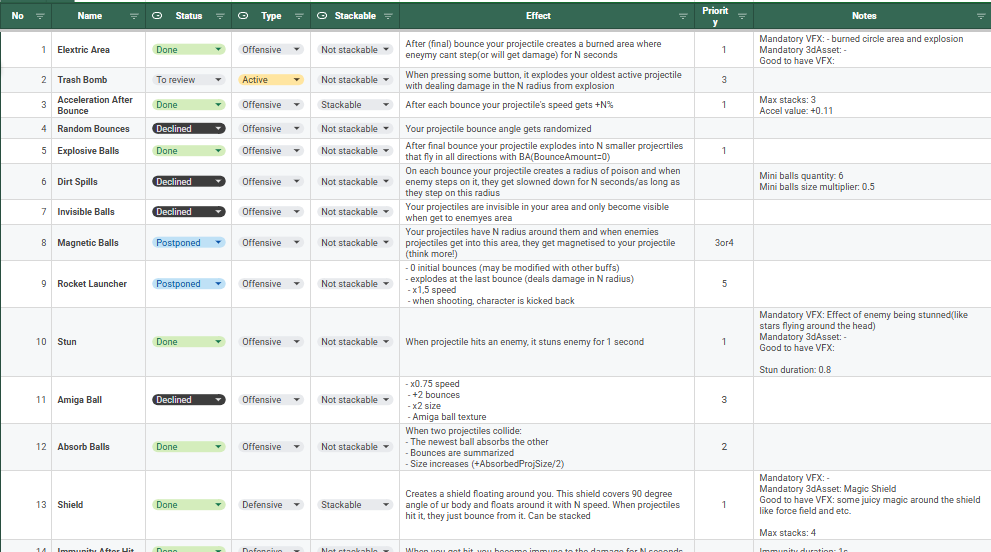Open Status dropdown for Absorb Balls
The width and height of the screenshot is (991, 552).
pyautogui.click(x=188, y=446)
